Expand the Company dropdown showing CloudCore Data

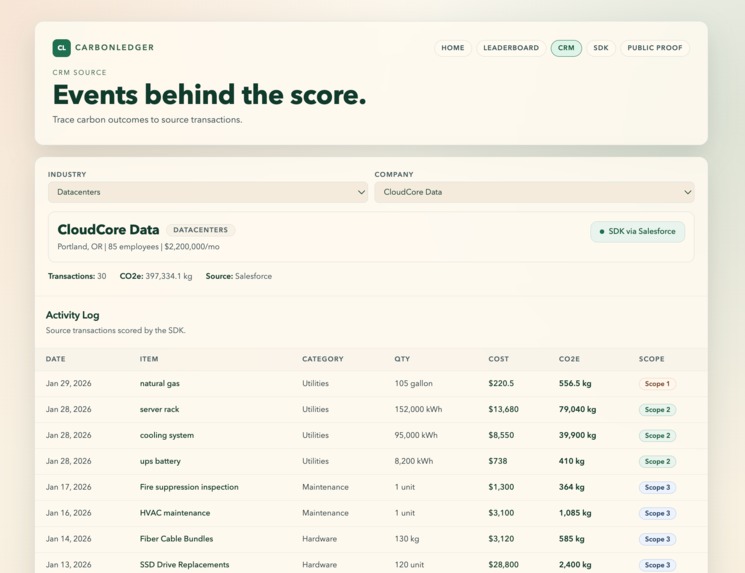535,192
